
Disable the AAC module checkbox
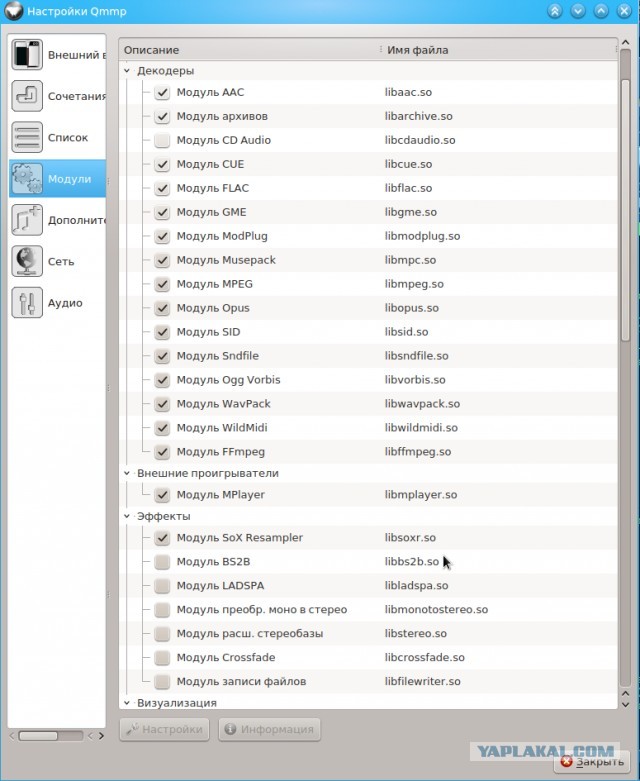click(x=162, y=93)
